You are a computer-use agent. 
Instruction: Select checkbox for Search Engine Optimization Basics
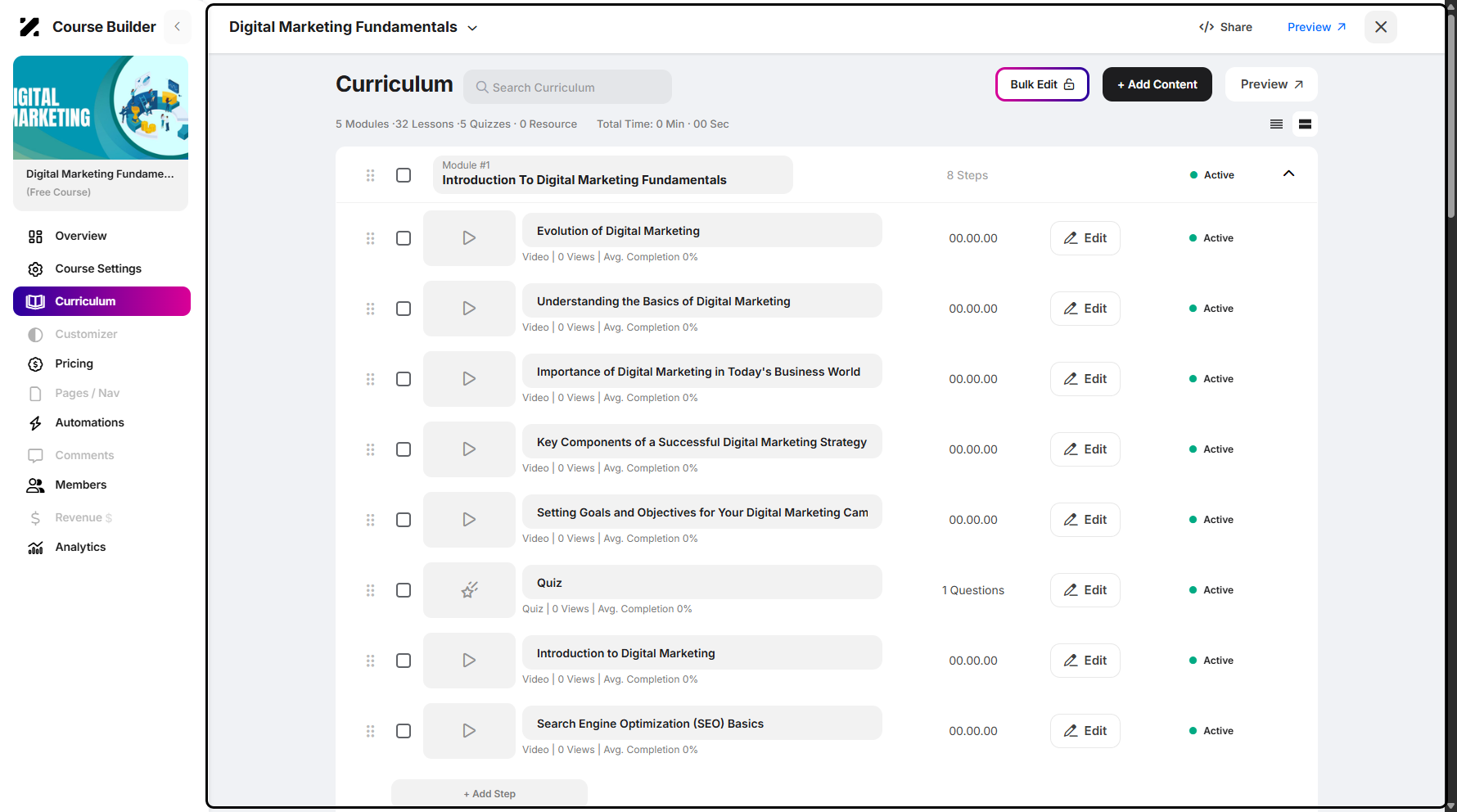pyautogui.click(x=404, y=731)
